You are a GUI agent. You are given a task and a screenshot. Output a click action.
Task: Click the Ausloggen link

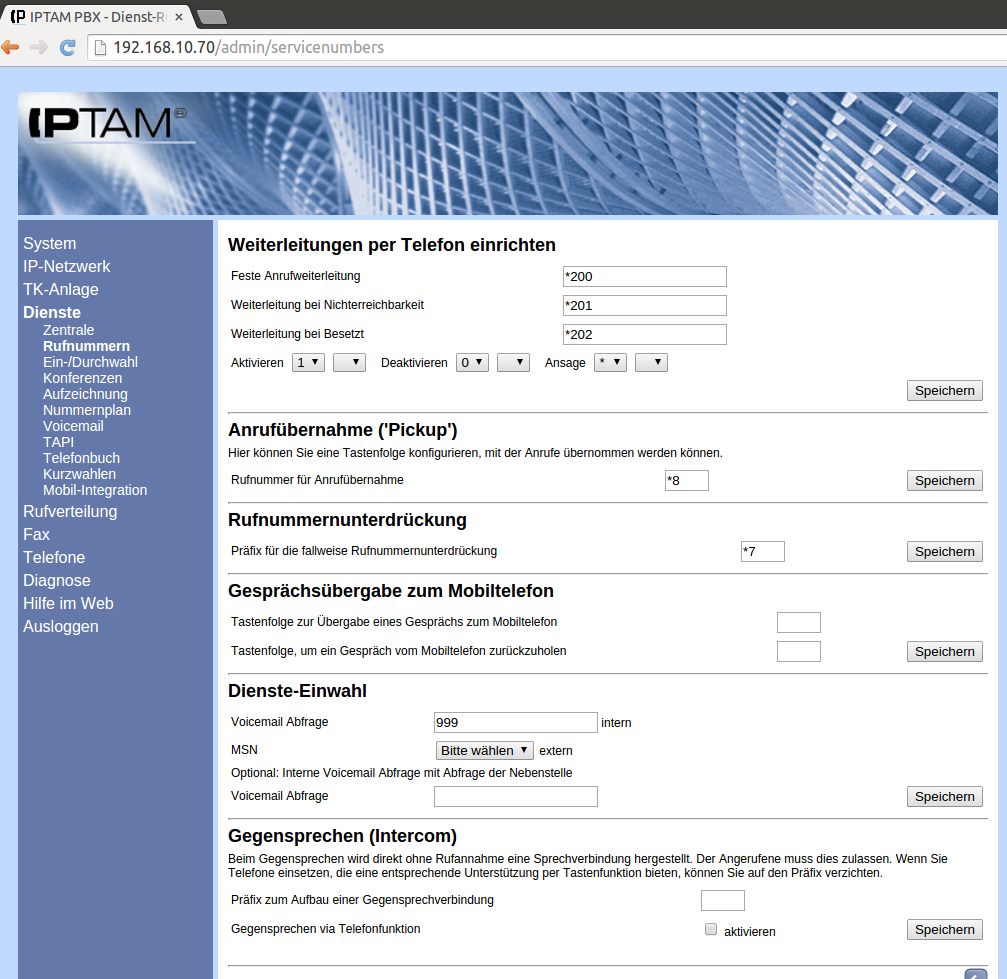(x=61, y=626)
